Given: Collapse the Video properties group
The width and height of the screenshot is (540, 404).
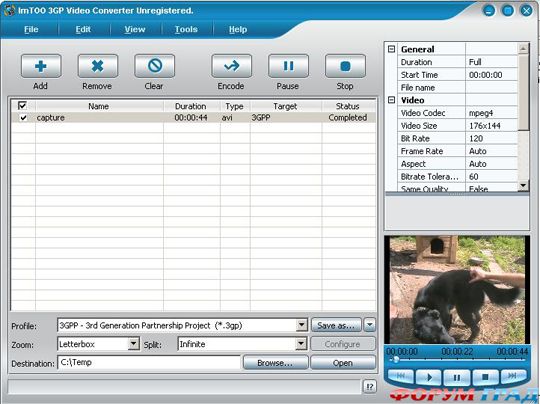Looking at the screenshot, I should 391,100.
